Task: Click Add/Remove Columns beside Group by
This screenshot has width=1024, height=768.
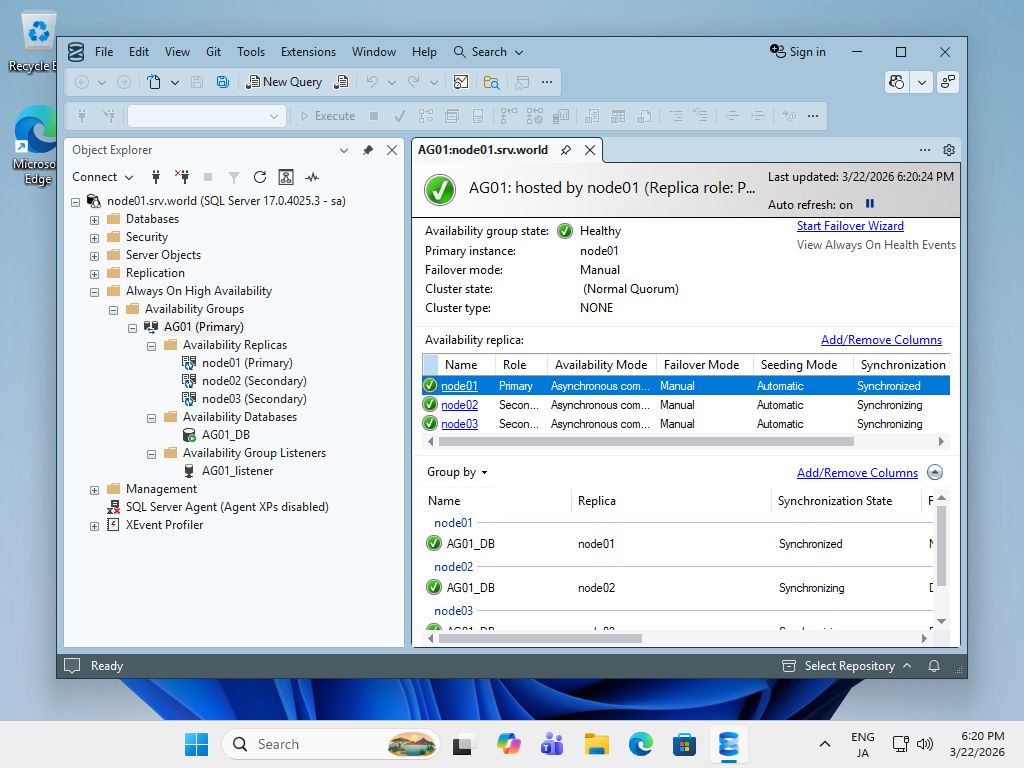Action: 857,473
